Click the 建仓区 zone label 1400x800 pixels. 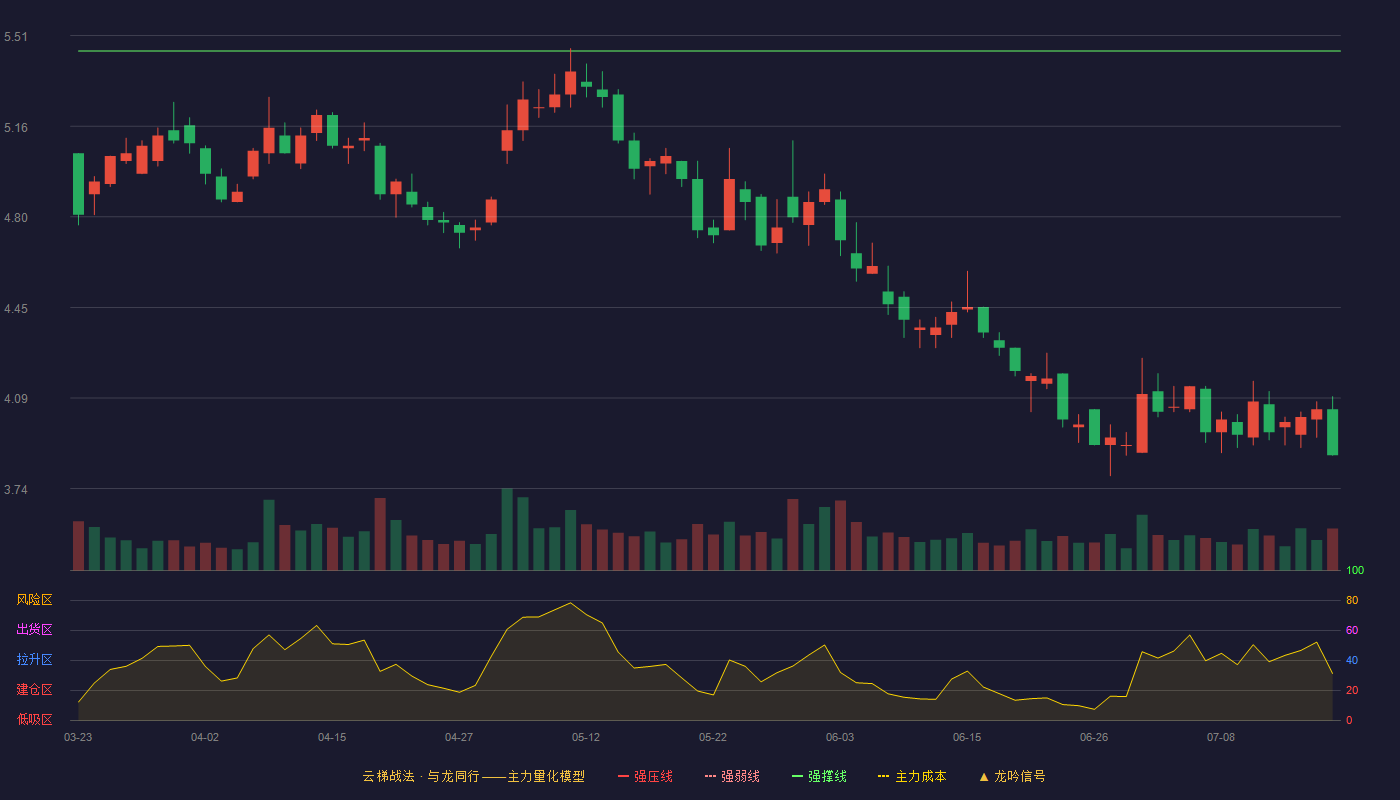pos(34,690)
